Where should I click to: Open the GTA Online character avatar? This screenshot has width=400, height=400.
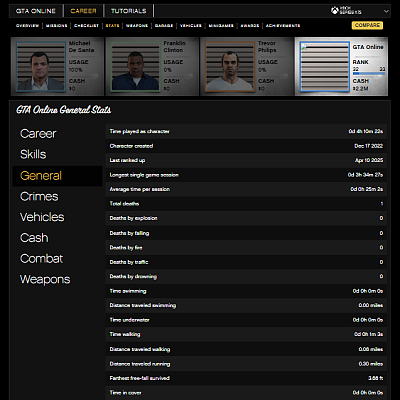(x=325, y=66)
